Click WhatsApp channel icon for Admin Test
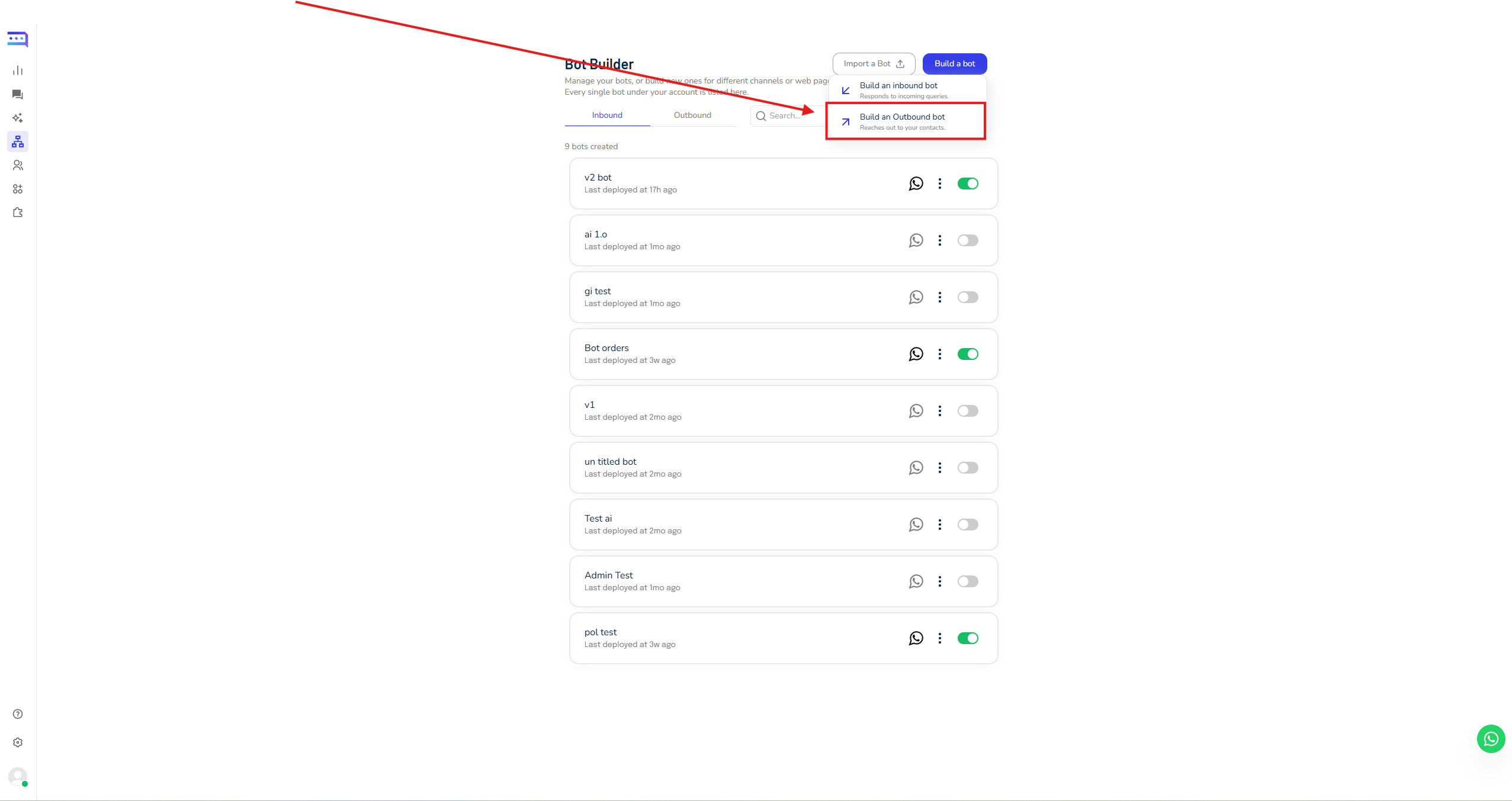Viewport: 1512px width, 801px height. click(x=916, y=581)
